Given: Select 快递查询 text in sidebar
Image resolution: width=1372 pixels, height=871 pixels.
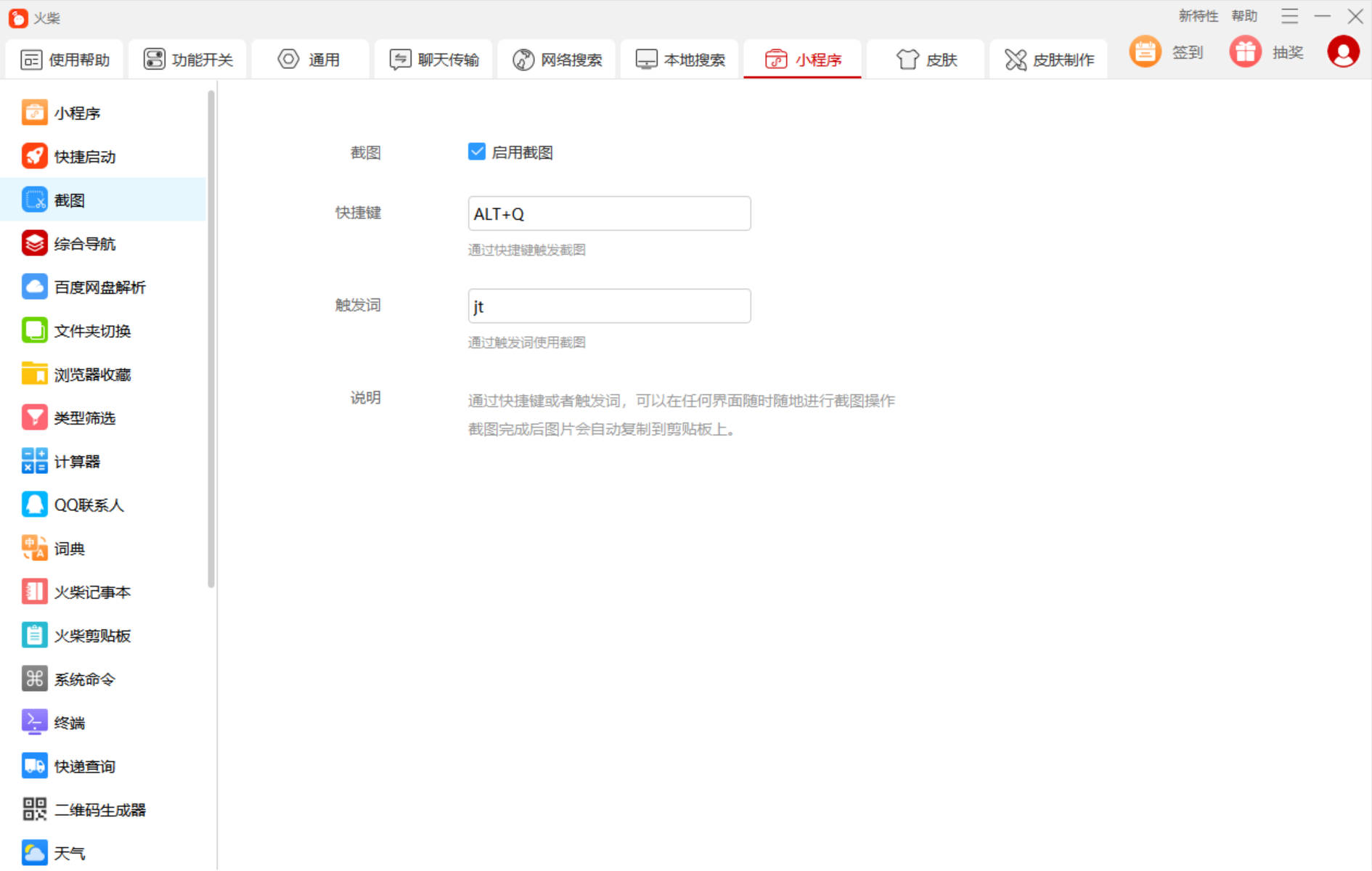Looking at the screenshot, I should [85, 766].
